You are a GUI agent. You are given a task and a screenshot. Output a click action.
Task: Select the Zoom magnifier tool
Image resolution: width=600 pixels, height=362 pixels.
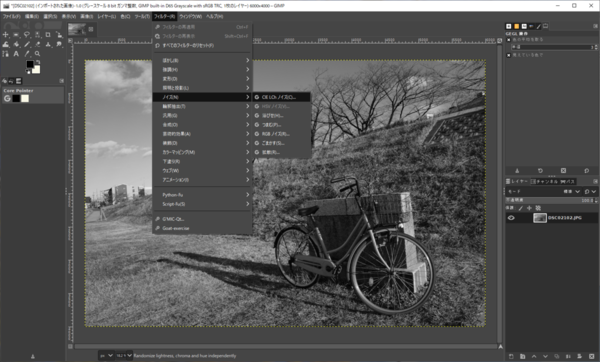point(38,54)
